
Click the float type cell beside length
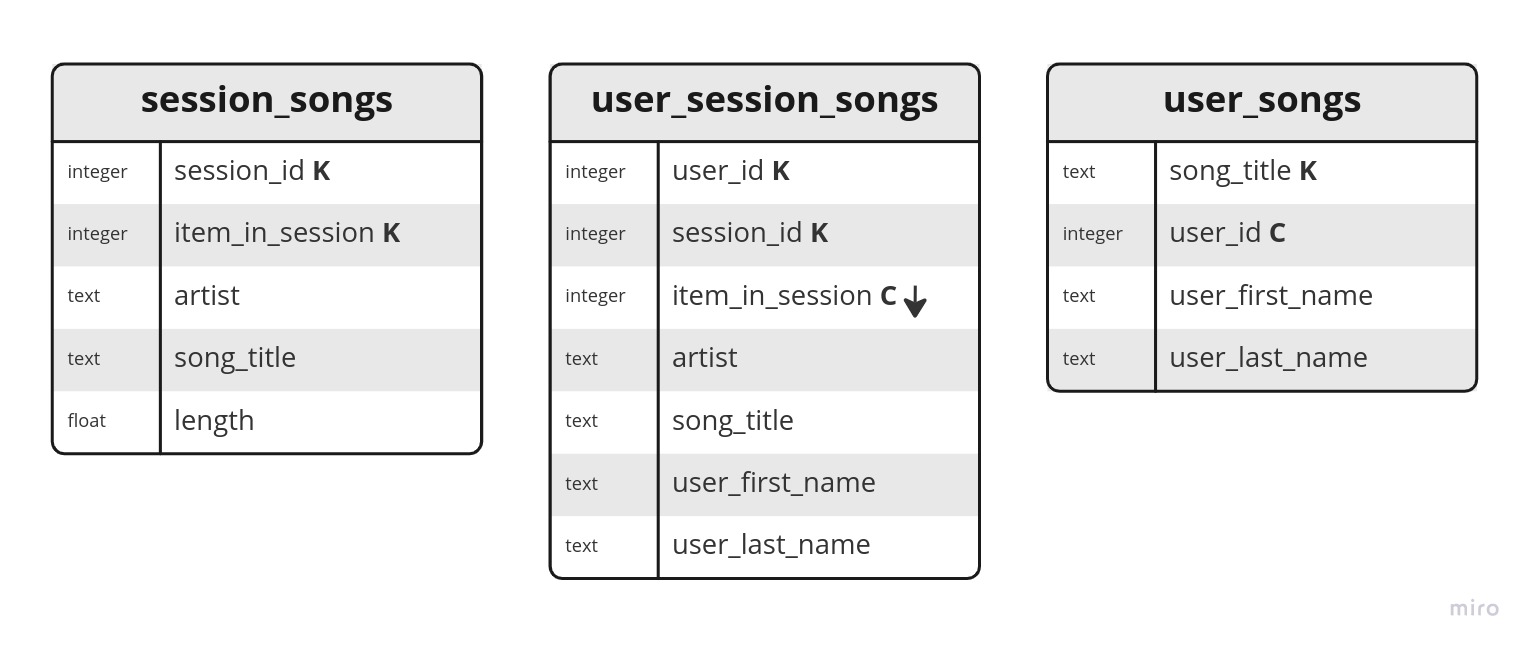[x=107, y=421]
